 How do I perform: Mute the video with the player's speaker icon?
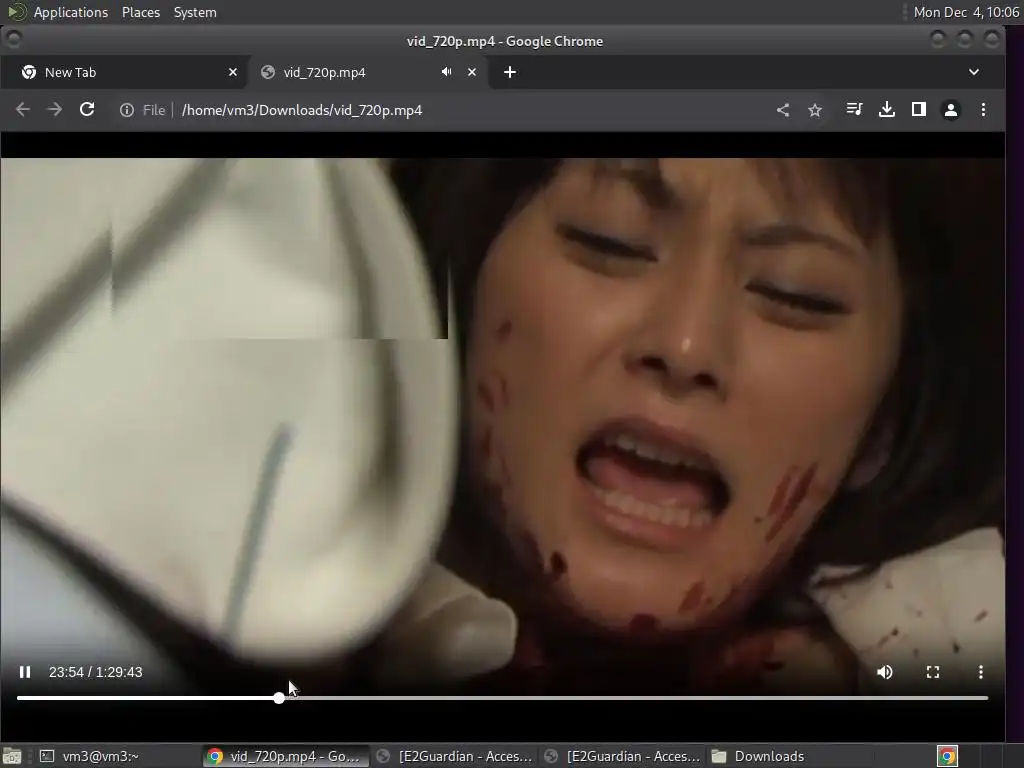tap(885, 672)
